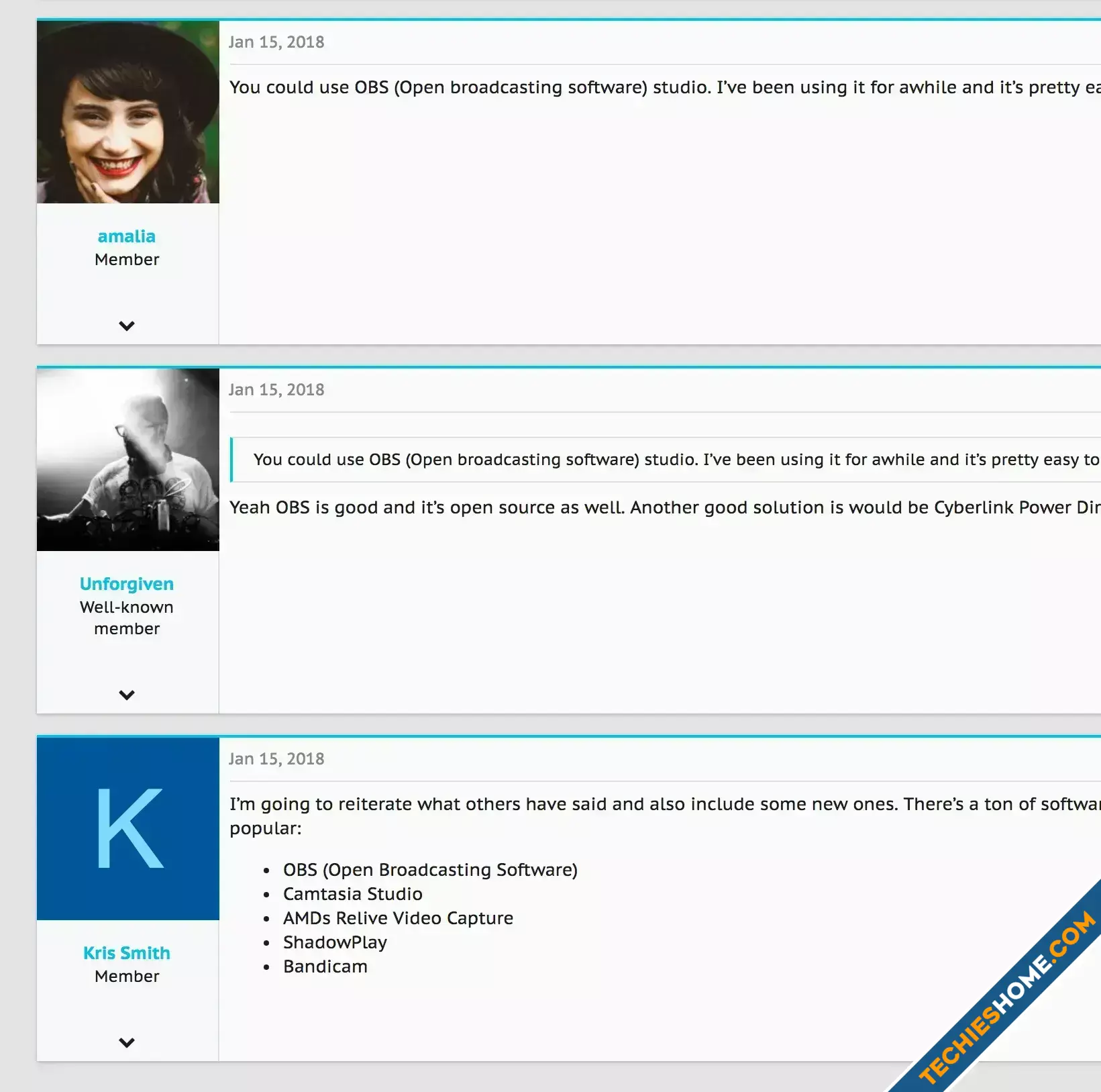Open the date link on amalia's post
The width and height of the screenshot is (1101, 1092).
coord(276,42)
